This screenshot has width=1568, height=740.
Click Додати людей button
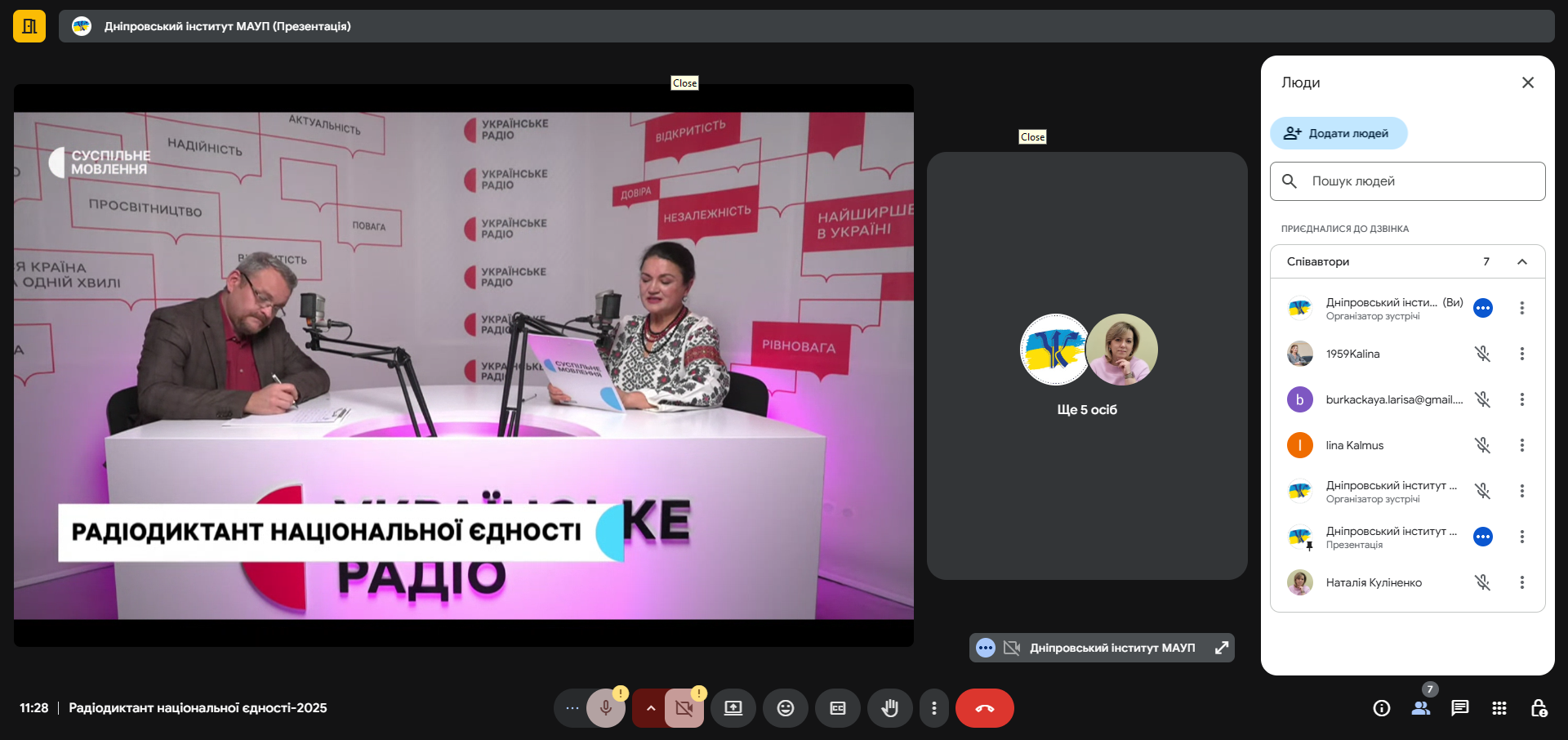[x=1338, y=133]
